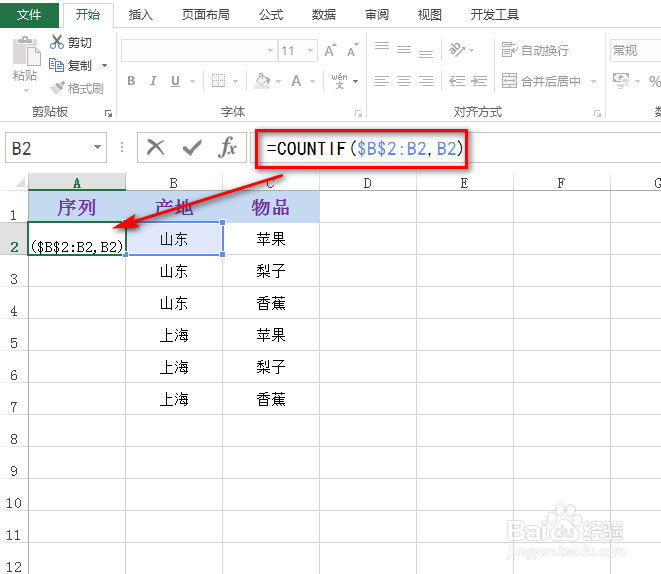Decrease font size with smaller A icon
The height and width of the screenshot is (574, 661).
point(352,51)
